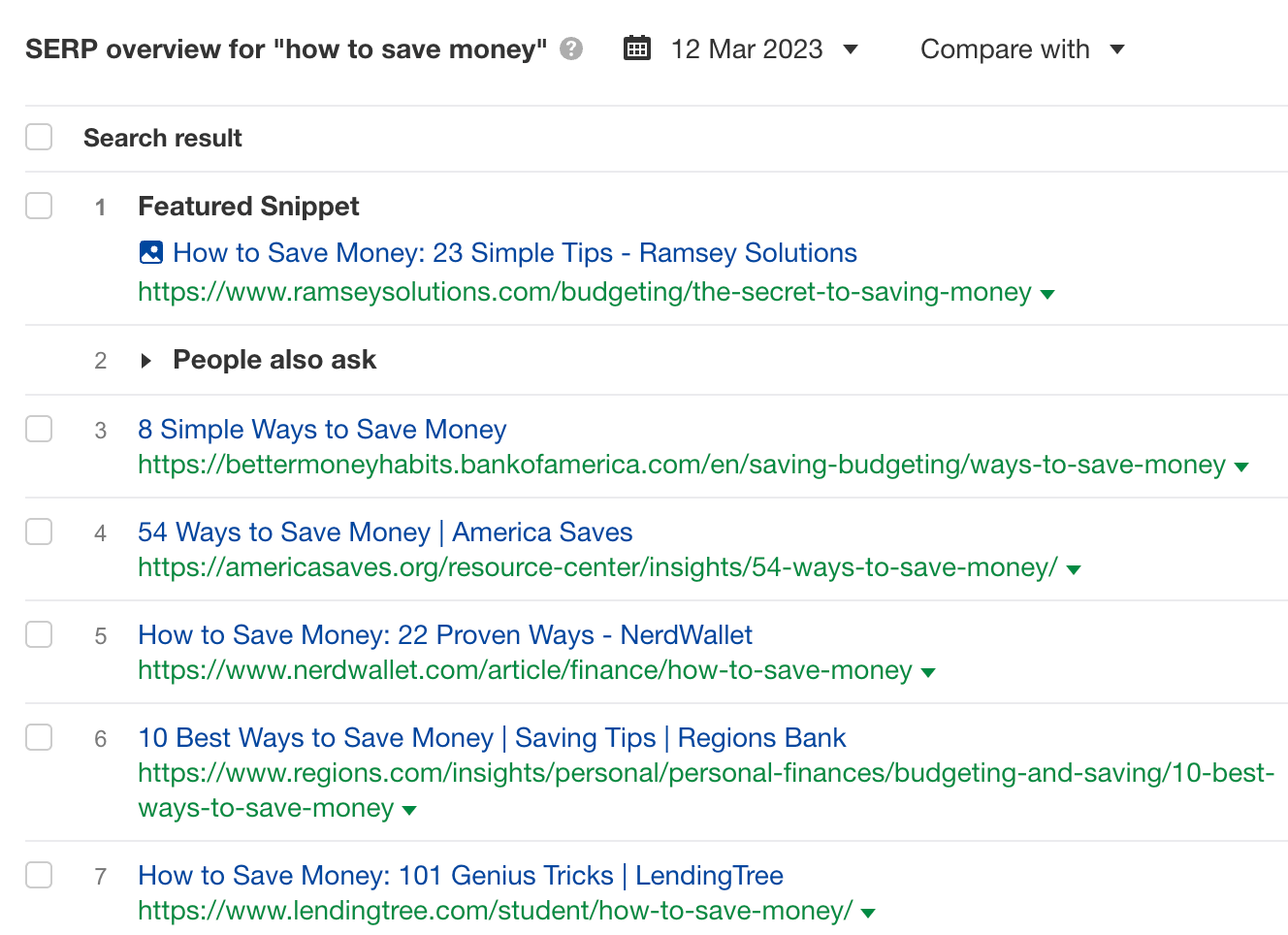Open the URL dropdown for ramseysolutions.com
Screen dimensions: 1288x935
[x=1049, y=293]
